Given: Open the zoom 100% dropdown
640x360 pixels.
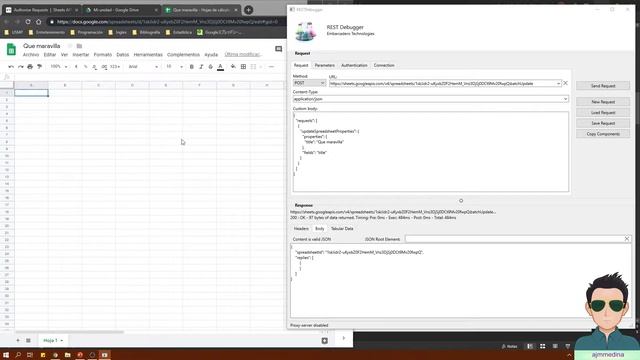Looking at the screenshot, I should pyautogui.click(x=59, y=67).
